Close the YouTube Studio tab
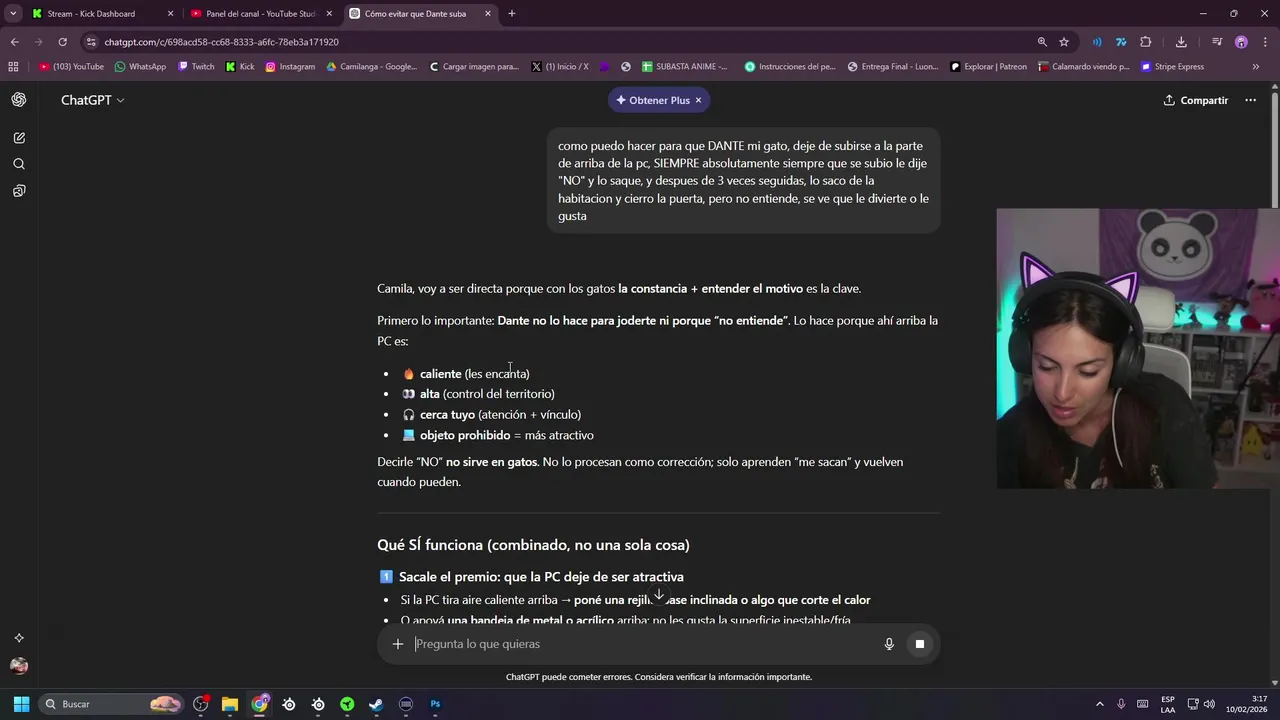Viewport: 1280px width, 720px height. pyautogui.click(x=329, y=14)
